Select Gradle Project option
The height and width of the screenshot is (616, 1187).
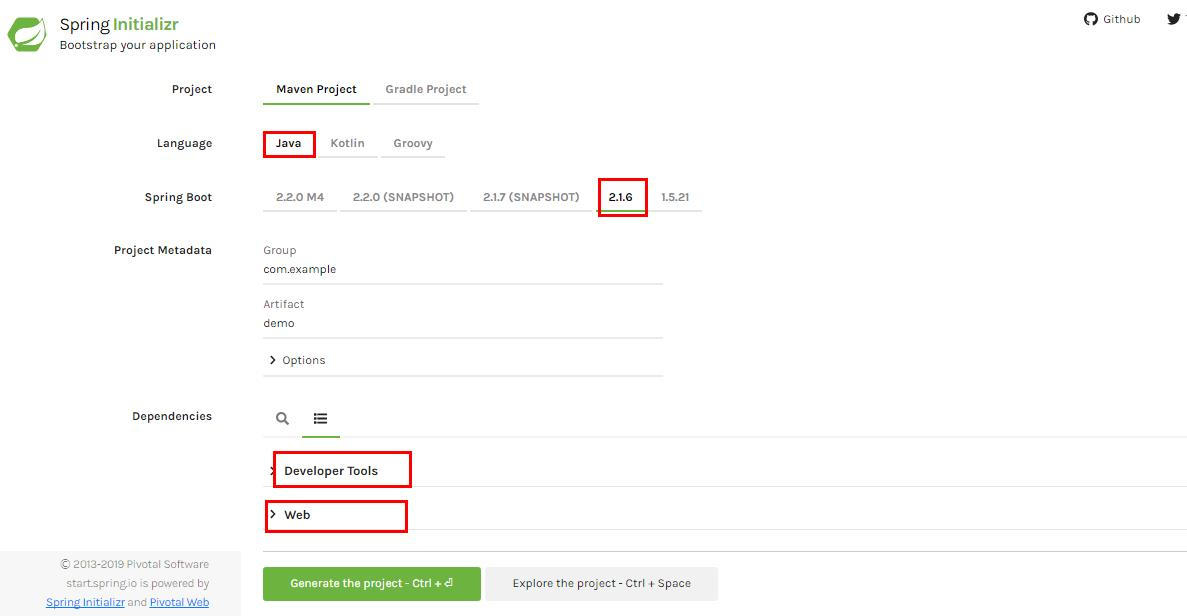425,89
